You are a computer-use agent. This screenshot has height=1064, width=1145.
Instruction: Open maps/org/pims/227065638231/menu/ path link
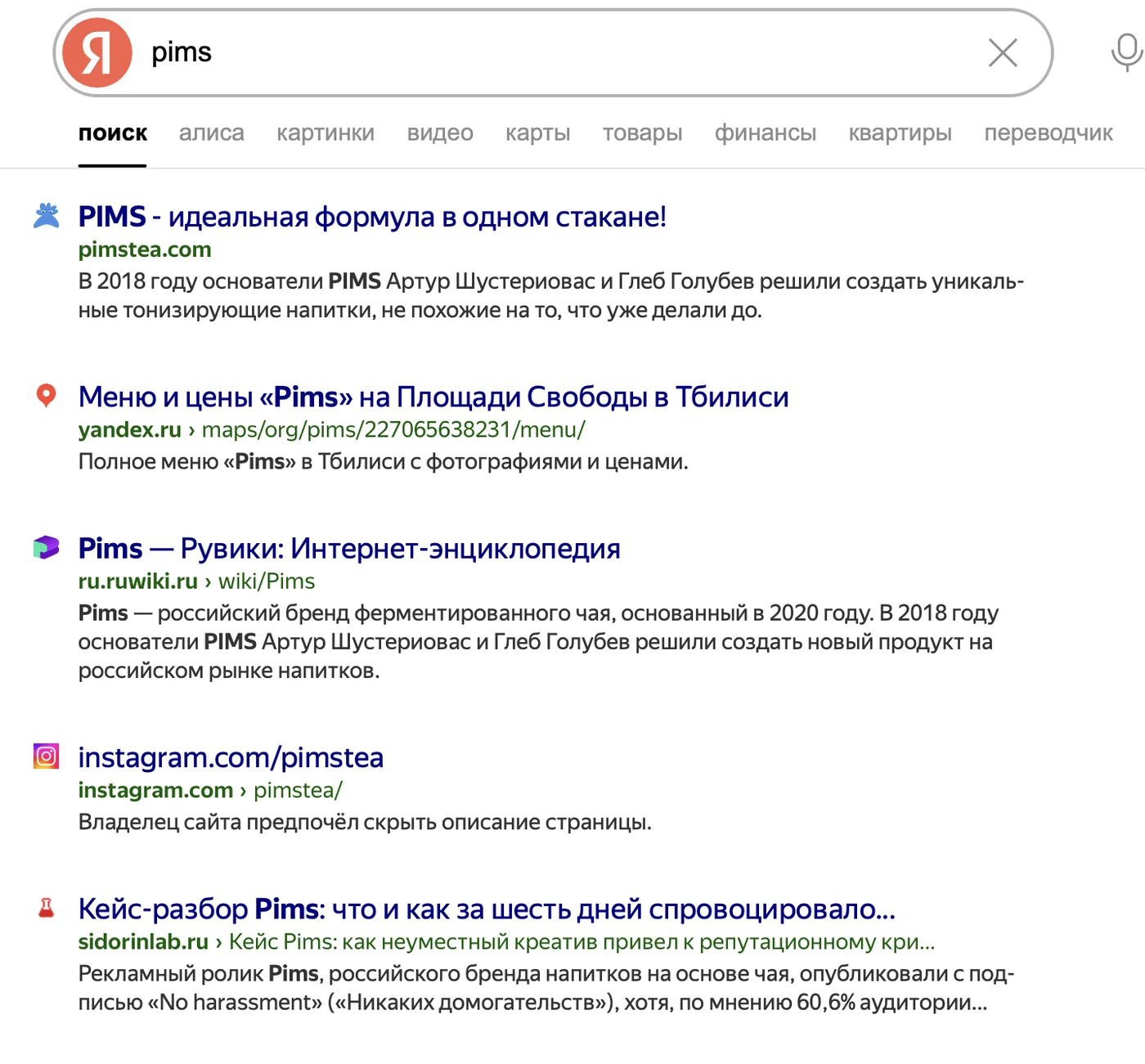[x=393, y=429]
